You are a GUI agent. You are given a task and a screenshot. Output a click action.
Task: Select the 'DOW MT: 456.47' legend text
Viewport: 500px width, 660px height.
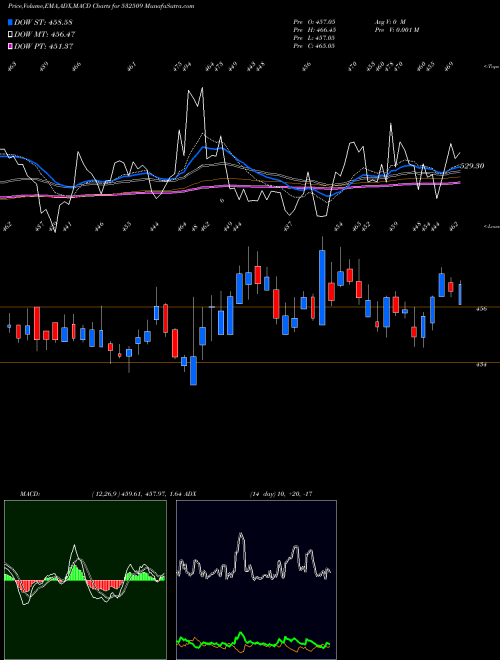(x=45, y=34)
